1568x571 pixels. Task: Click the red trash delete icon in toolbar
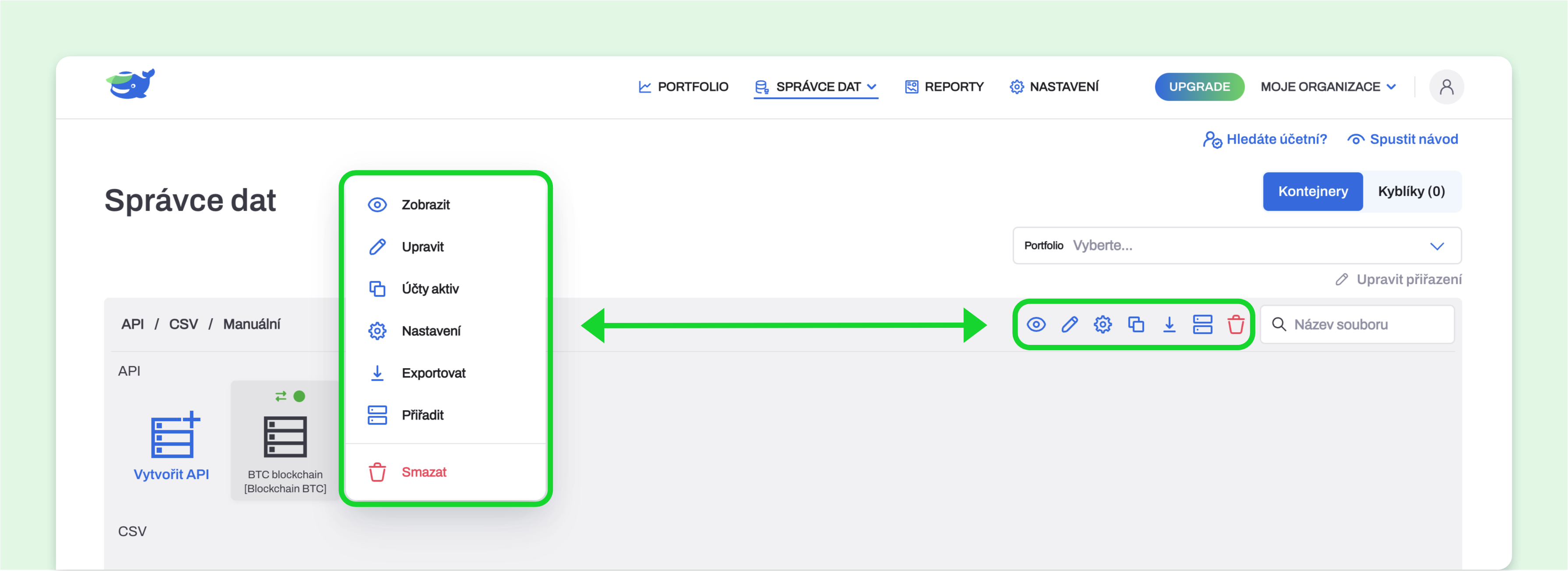click(x=1235, y=324)
